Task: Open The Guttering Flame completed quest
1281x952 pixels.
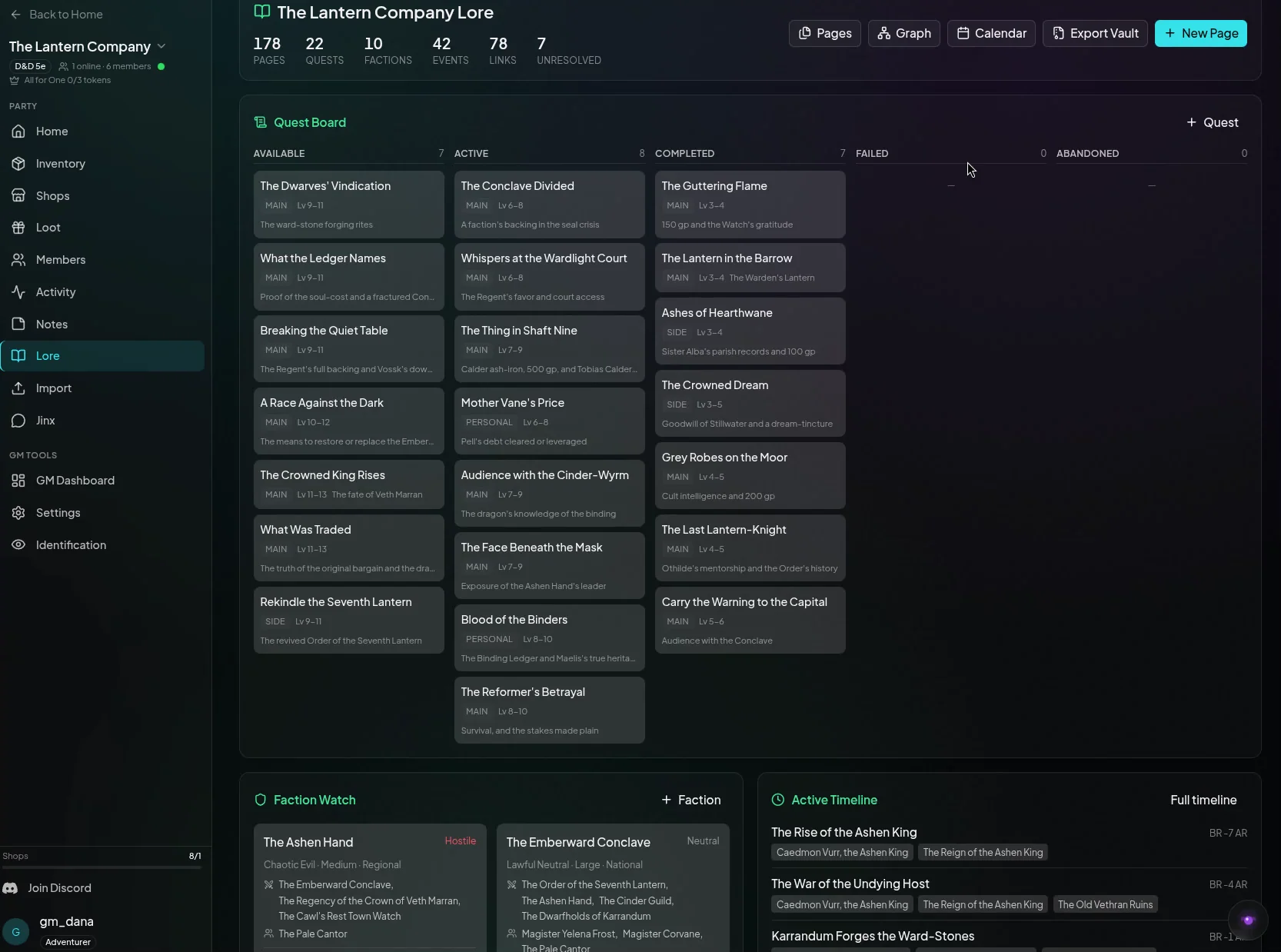Action: (750, 205)
